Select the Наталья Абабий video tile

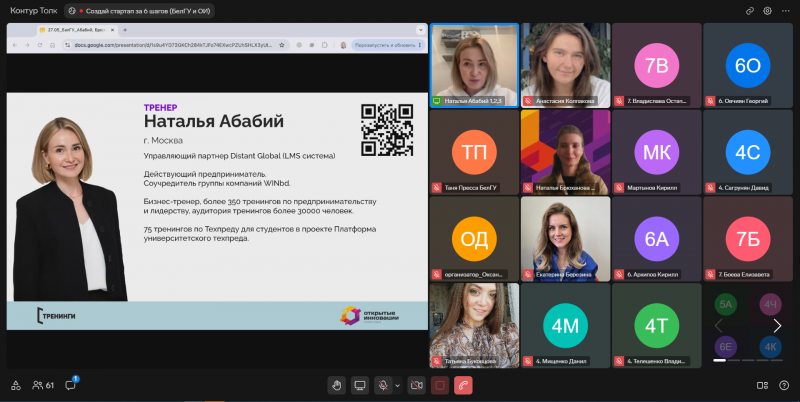click(x=474, y=65)
